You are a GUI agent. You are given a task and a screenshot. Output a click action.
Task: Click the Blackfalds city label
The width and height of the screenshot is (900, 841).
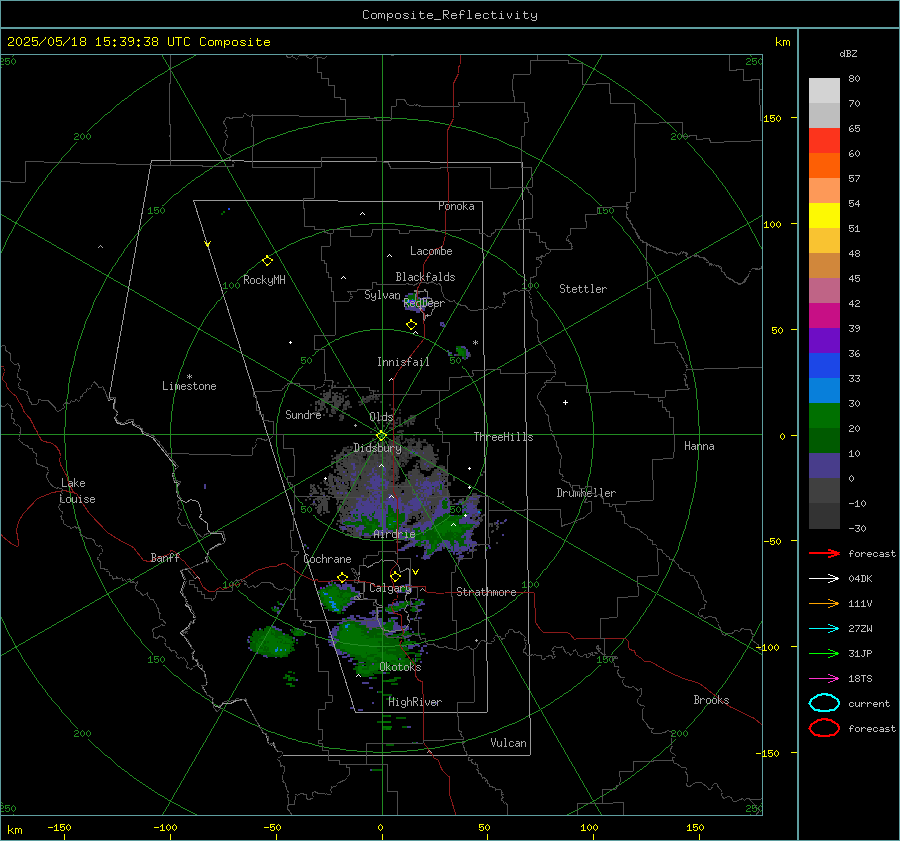coord(425,277)
